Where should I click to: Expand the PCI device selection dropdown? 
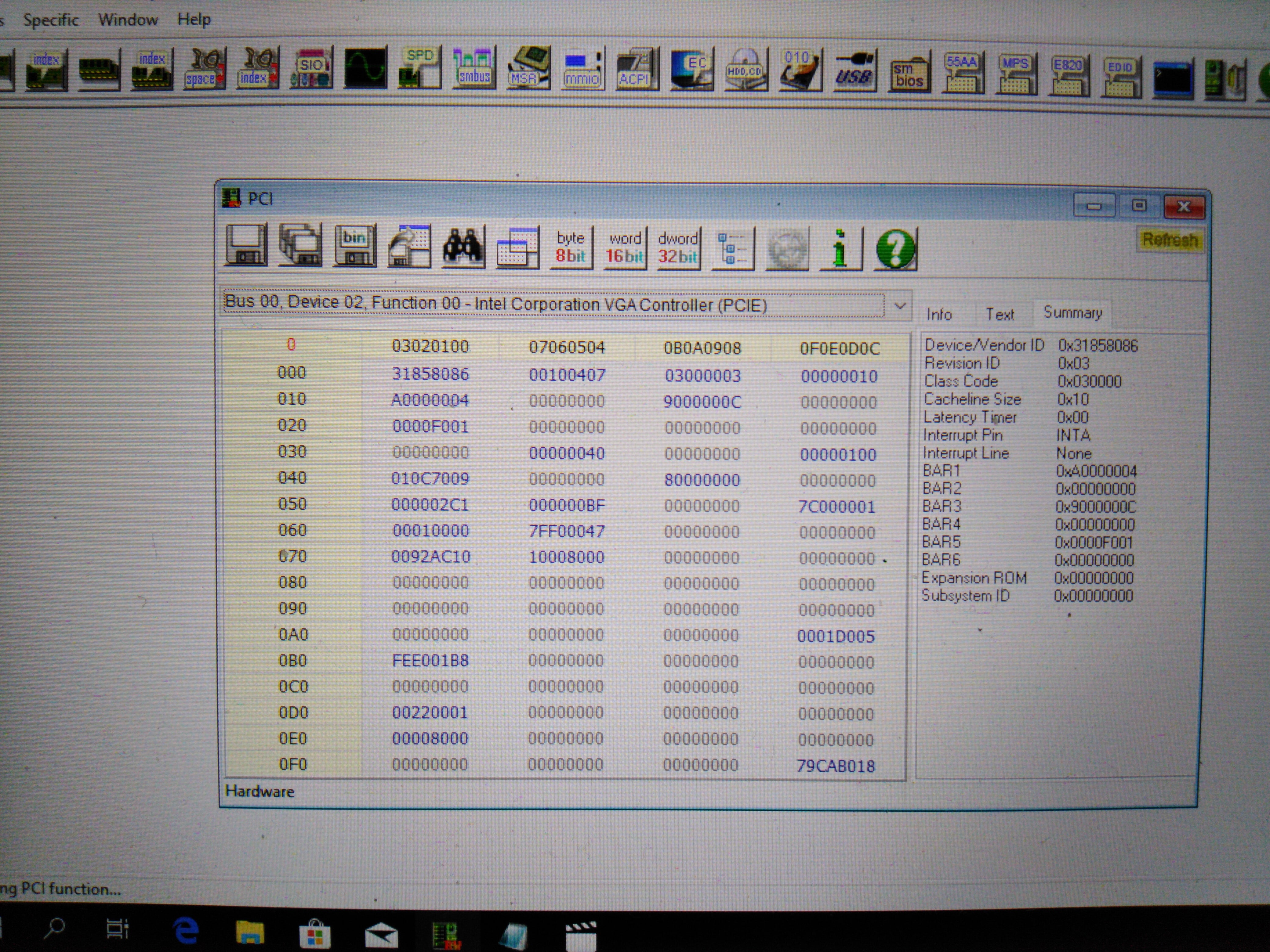pyautogui.click(x=900, y=306)
